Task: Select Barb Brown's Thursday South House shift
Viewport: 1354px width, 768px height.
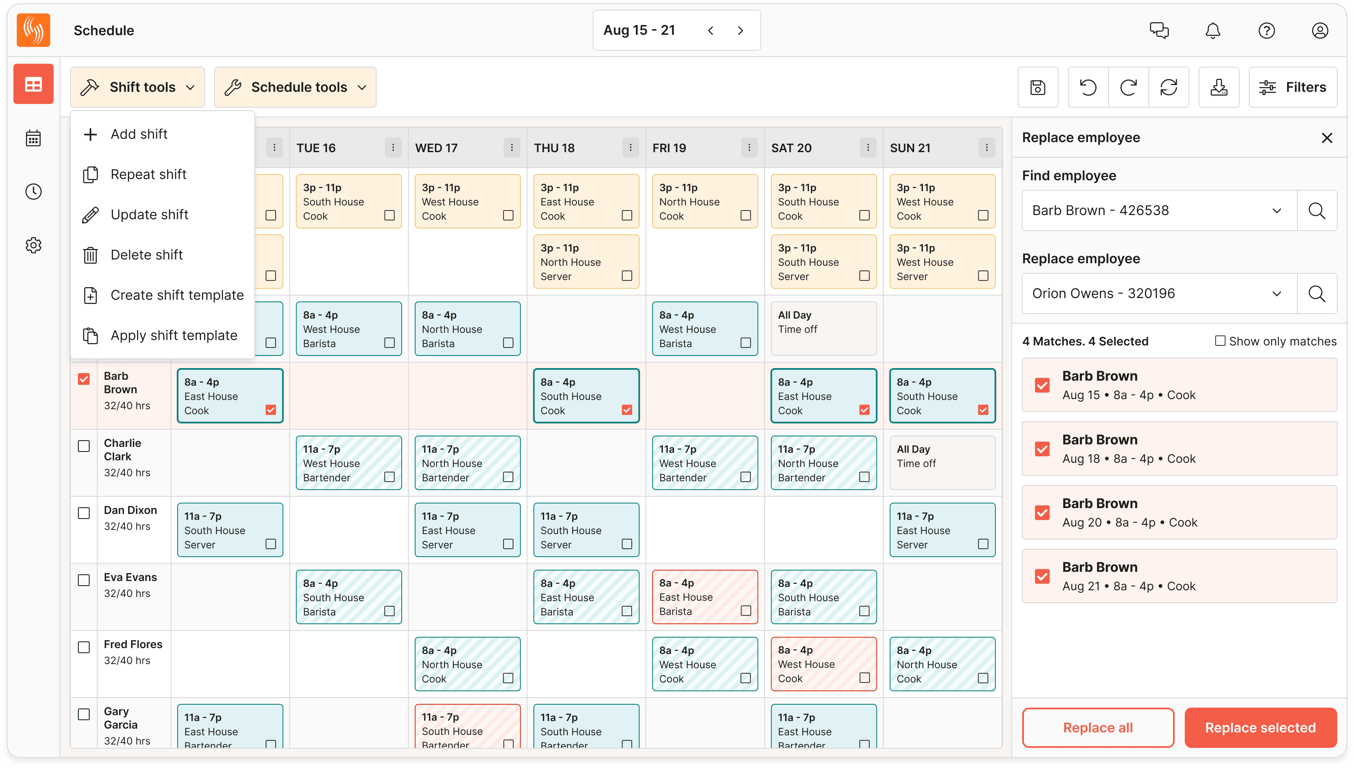Action: tap(586, 396)
